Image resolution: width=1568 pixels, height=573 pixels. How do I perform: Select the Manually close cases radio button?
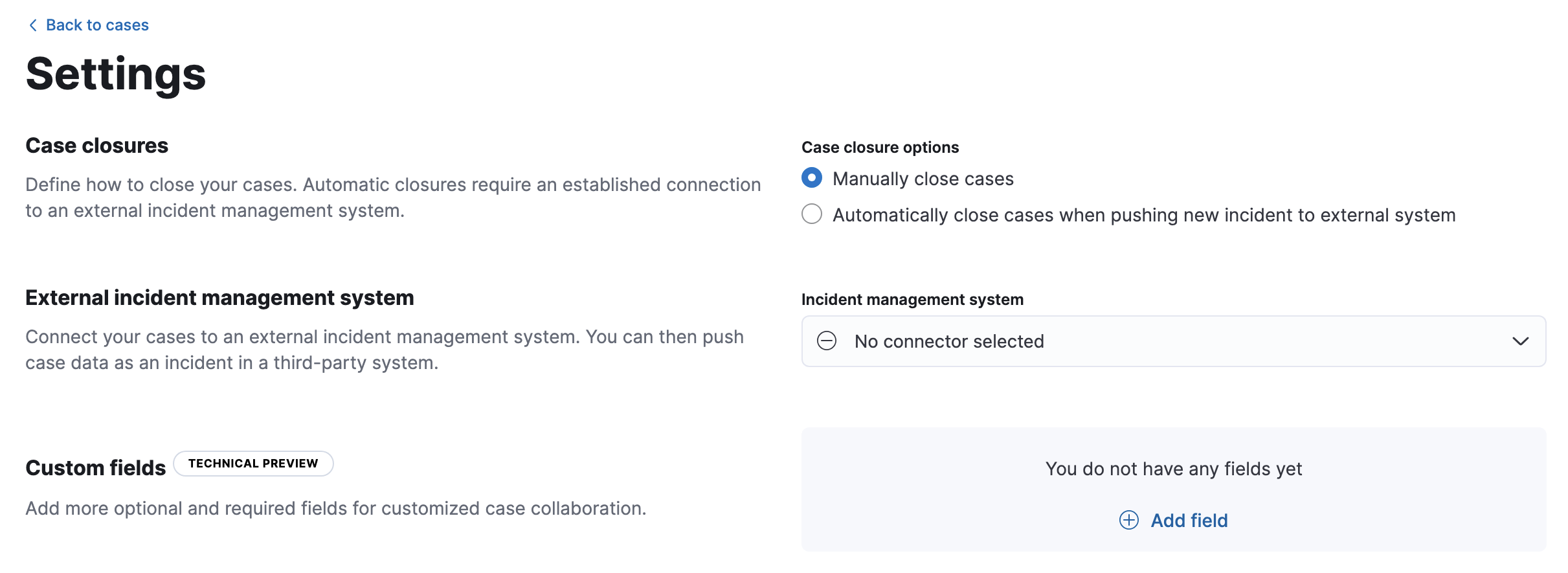[x=811, y=179]
